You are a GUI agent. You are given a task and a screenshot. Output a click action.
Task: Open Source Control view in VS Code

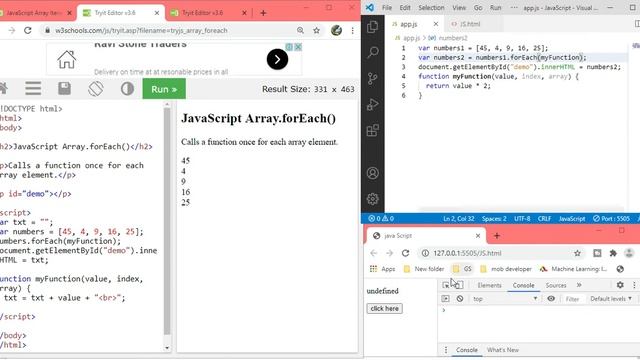[373, 78]
